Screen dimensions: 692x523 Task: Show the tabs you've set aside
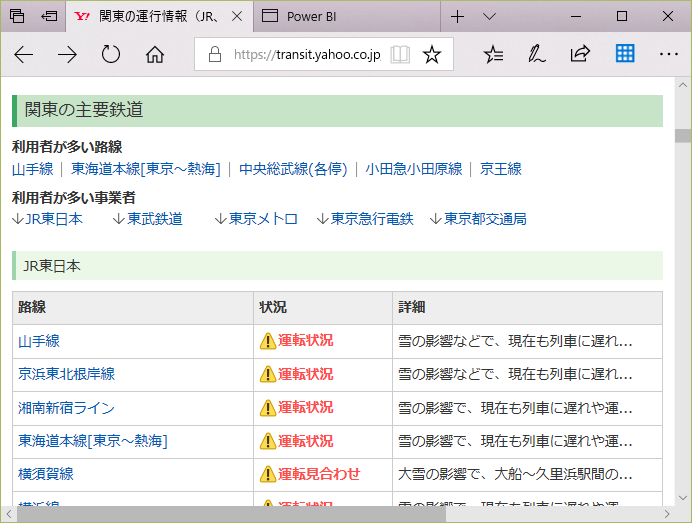pyautogui.click(x=17, y=16)
